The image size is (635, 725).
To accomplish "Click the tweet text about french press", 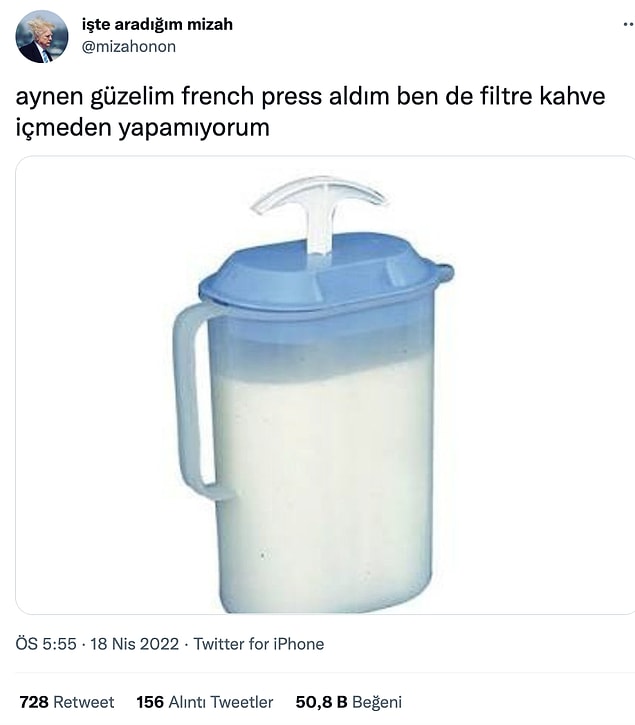I will (310, 111).
